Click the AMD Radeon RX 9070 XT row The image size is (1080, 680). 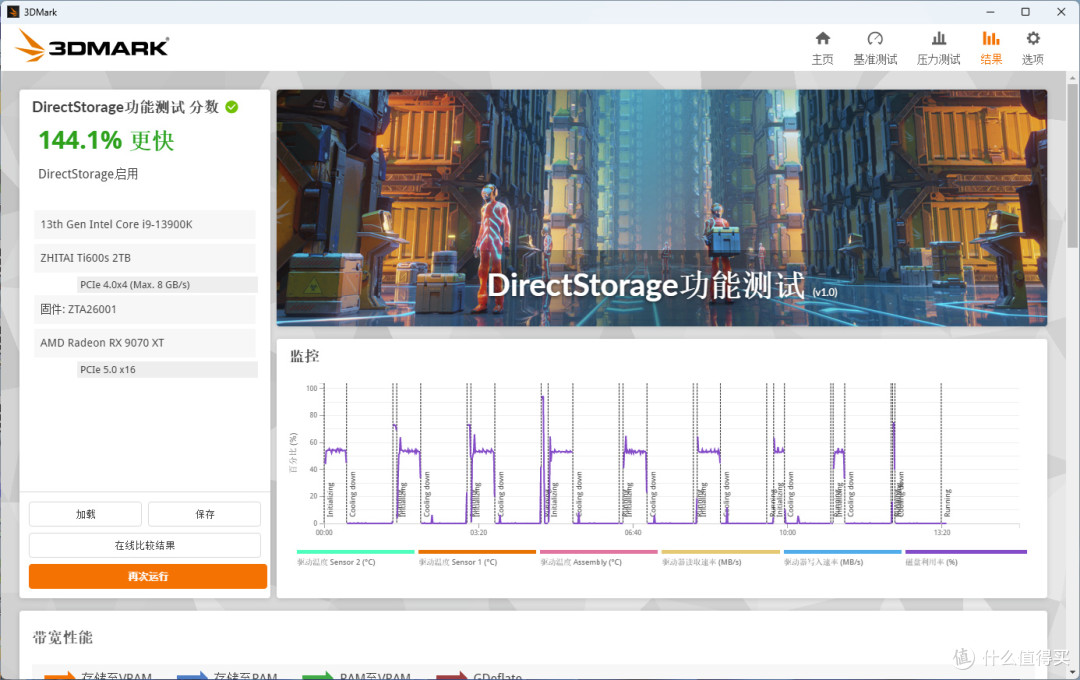point(145,342)
